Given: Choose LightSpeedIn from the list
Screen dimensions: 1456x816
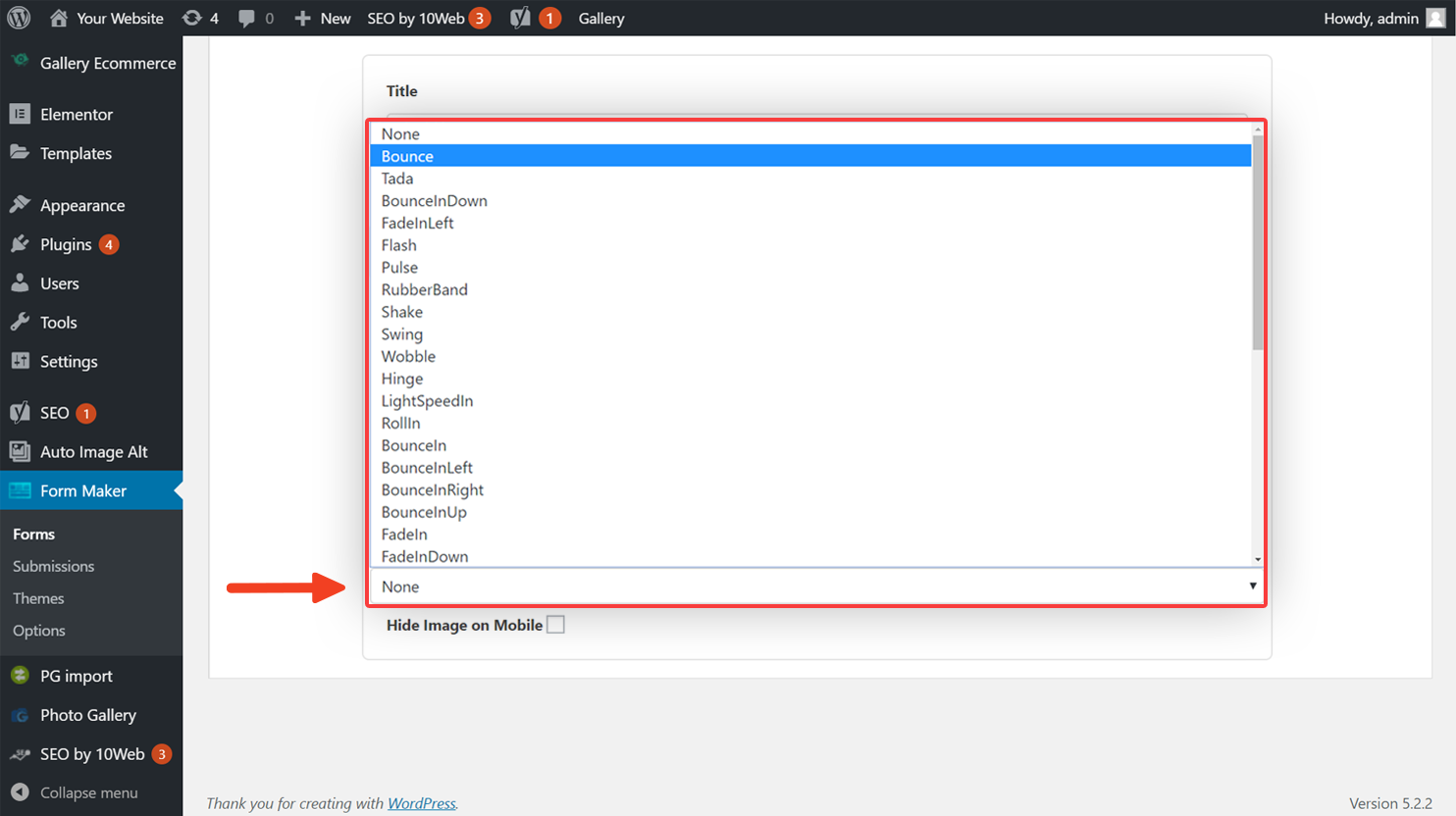Looking at the screenshot, I should pos(810,401).
